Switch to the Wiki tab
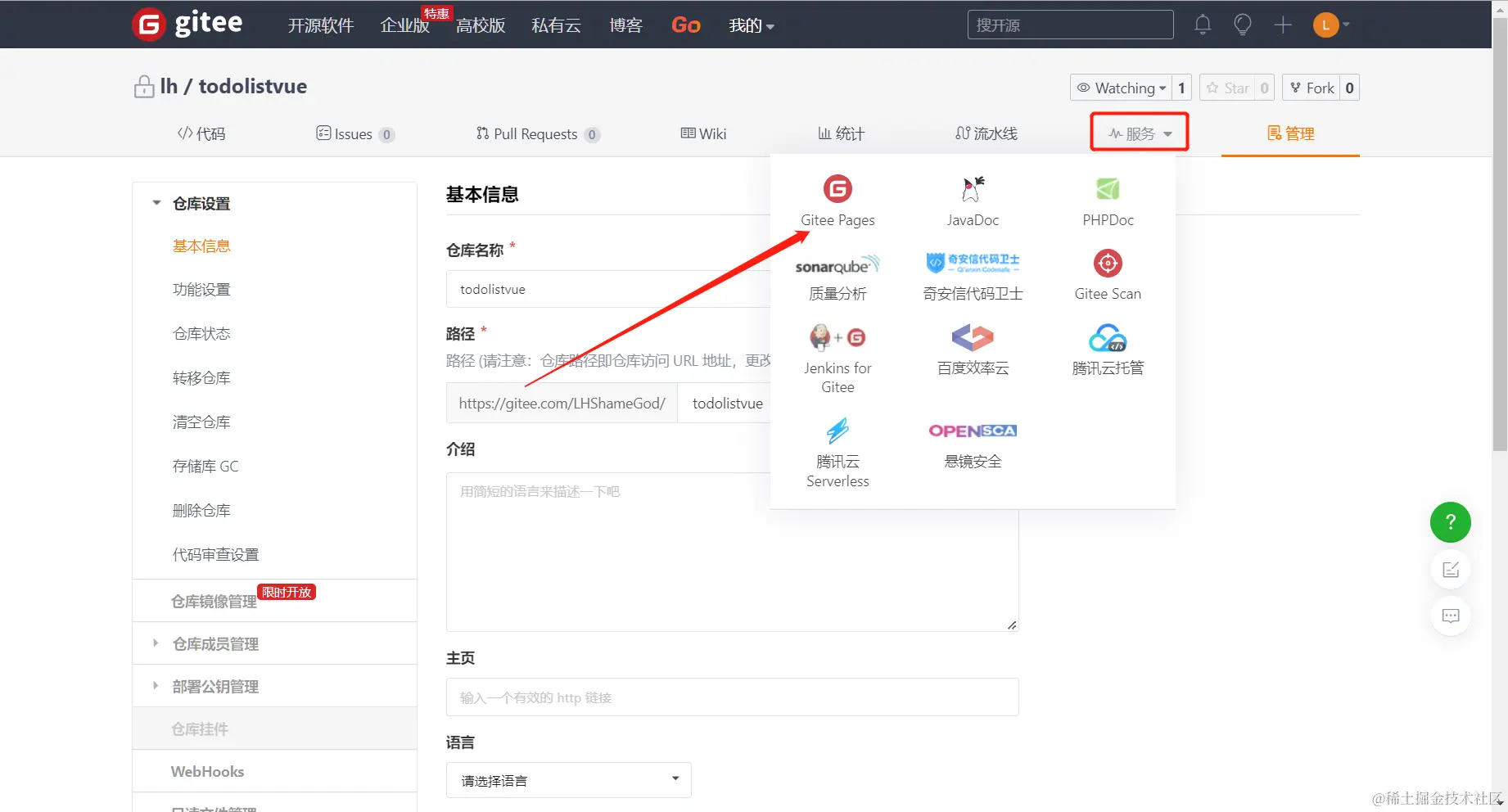The width and height of the screenshot is (1508, 812). 703,133
